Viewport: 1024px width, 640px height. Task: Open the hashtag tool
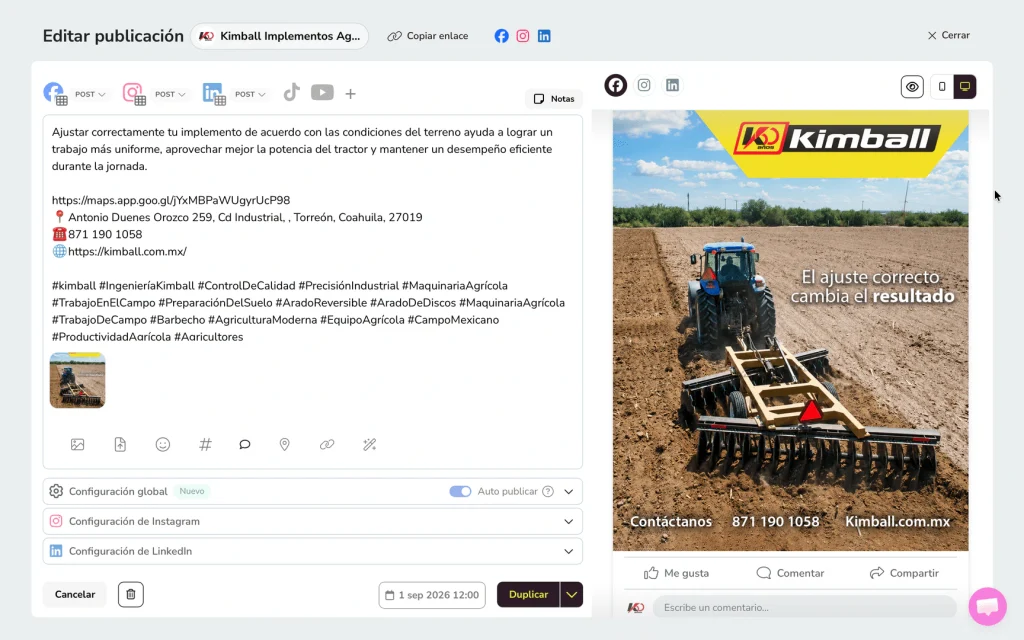point(205,445)
